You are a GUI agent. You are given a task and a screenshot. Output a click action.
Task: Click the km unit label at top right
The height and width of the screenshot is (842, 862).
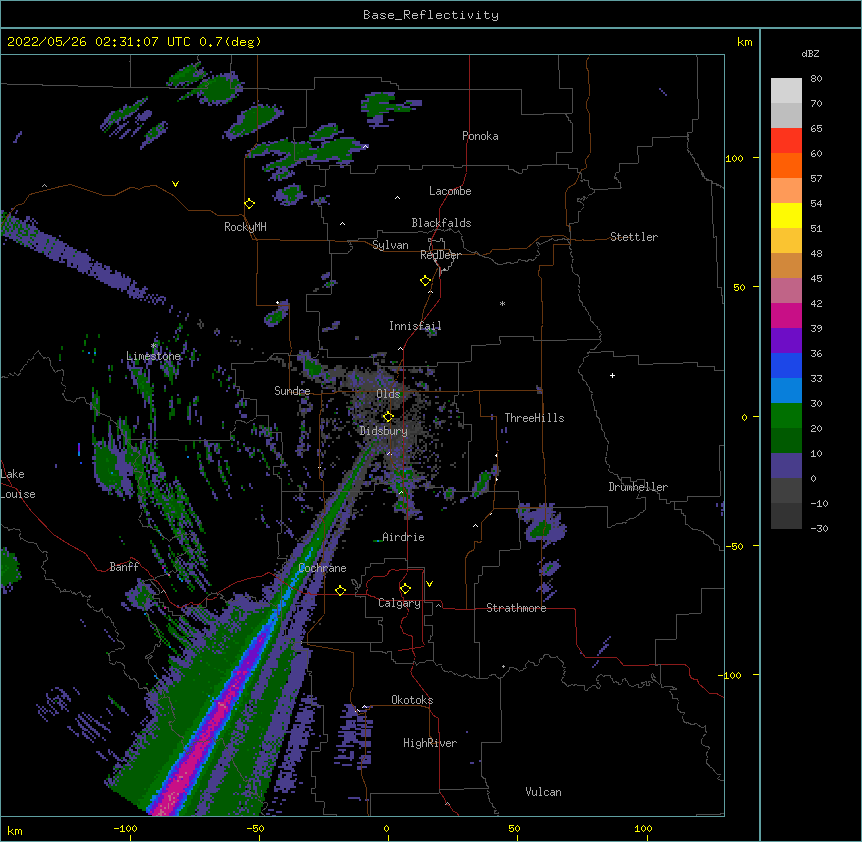[x=745, y=42]
